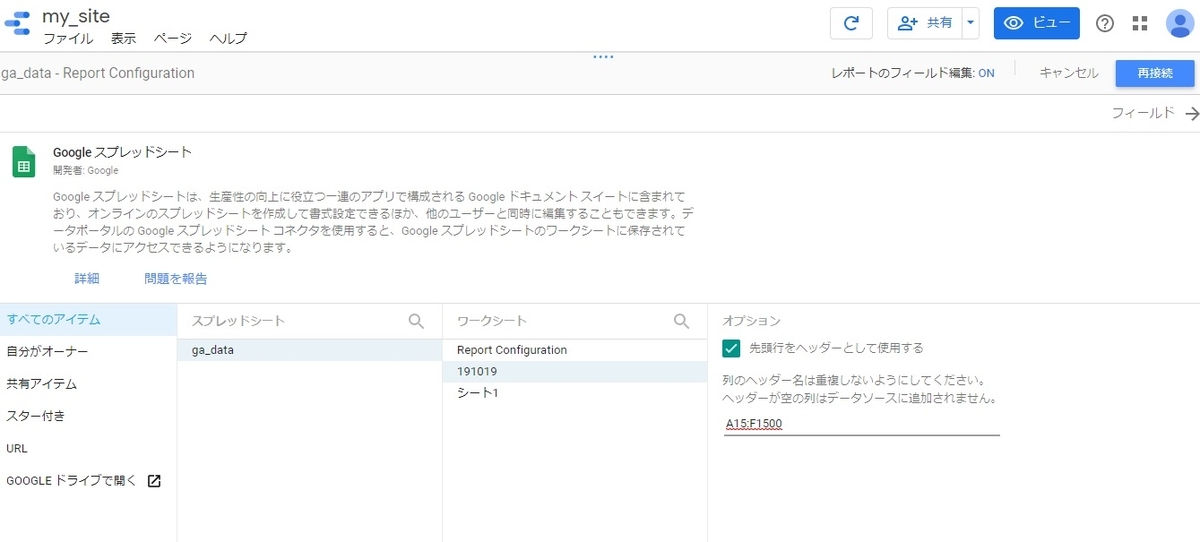The width and height of the screenshot is (1200, 542).
Task: Open the Google apps grid icon
Action: [1140, 24]
